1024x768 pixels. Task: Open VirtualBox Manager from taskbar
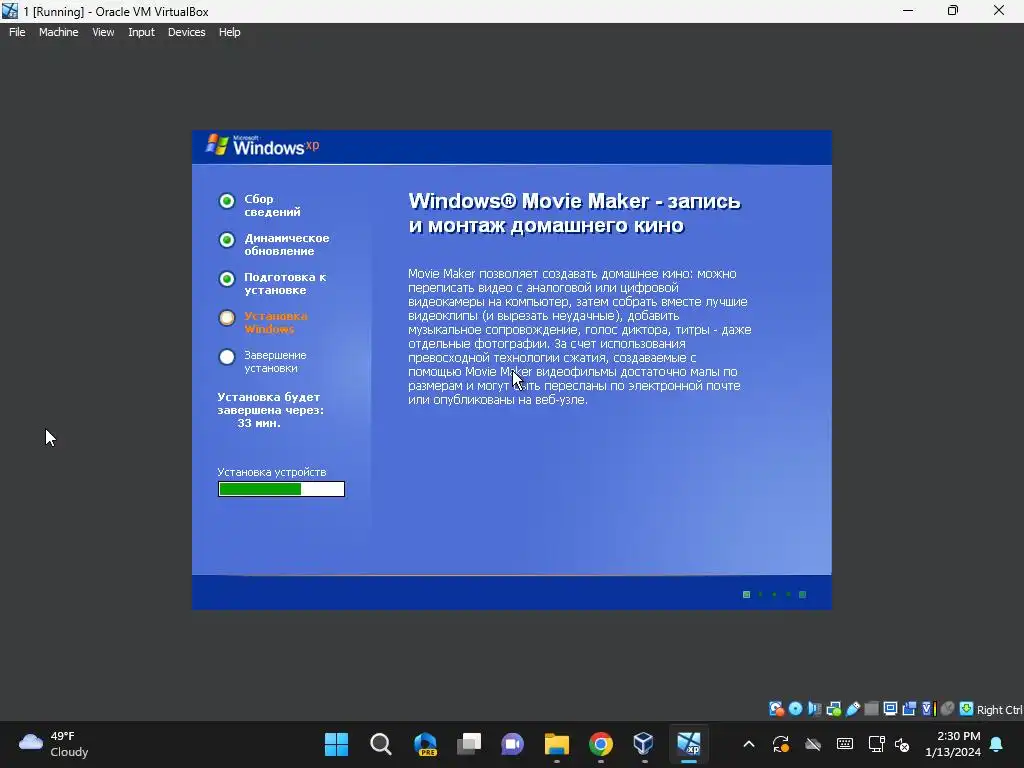644,744
